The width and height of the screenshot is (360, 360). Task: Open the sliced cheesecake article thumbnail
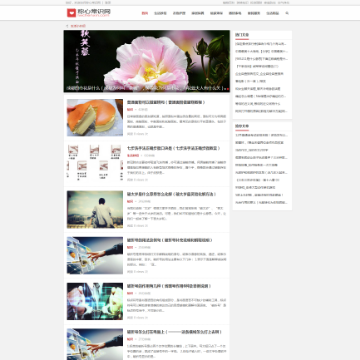coord(95,117)
